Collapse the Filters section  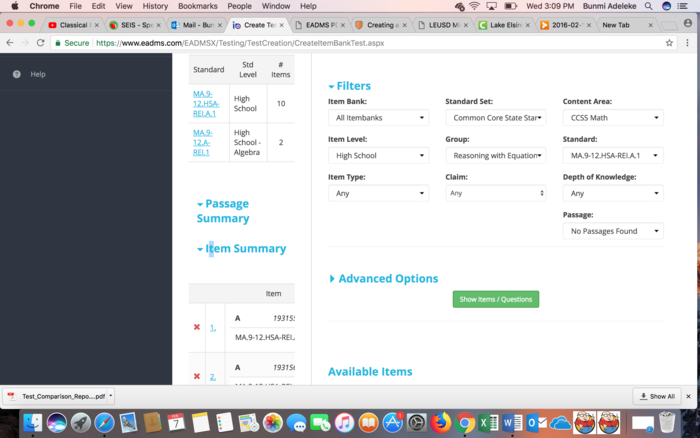[349, 86]
